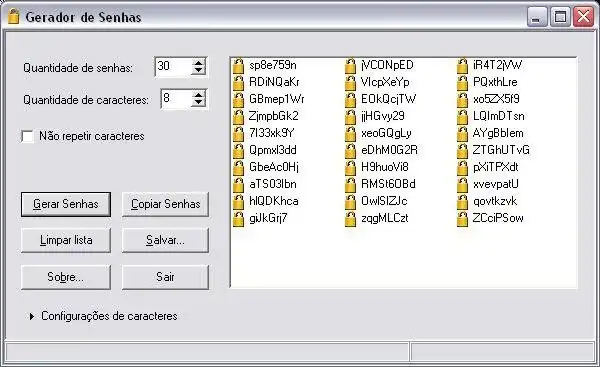
Task: Select password text OwlSIZJc
Action: click(384, 201)
